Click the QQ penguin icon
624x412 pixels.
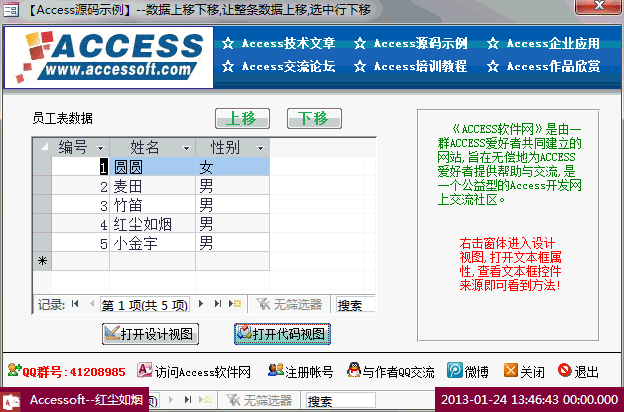click(354, 370)
